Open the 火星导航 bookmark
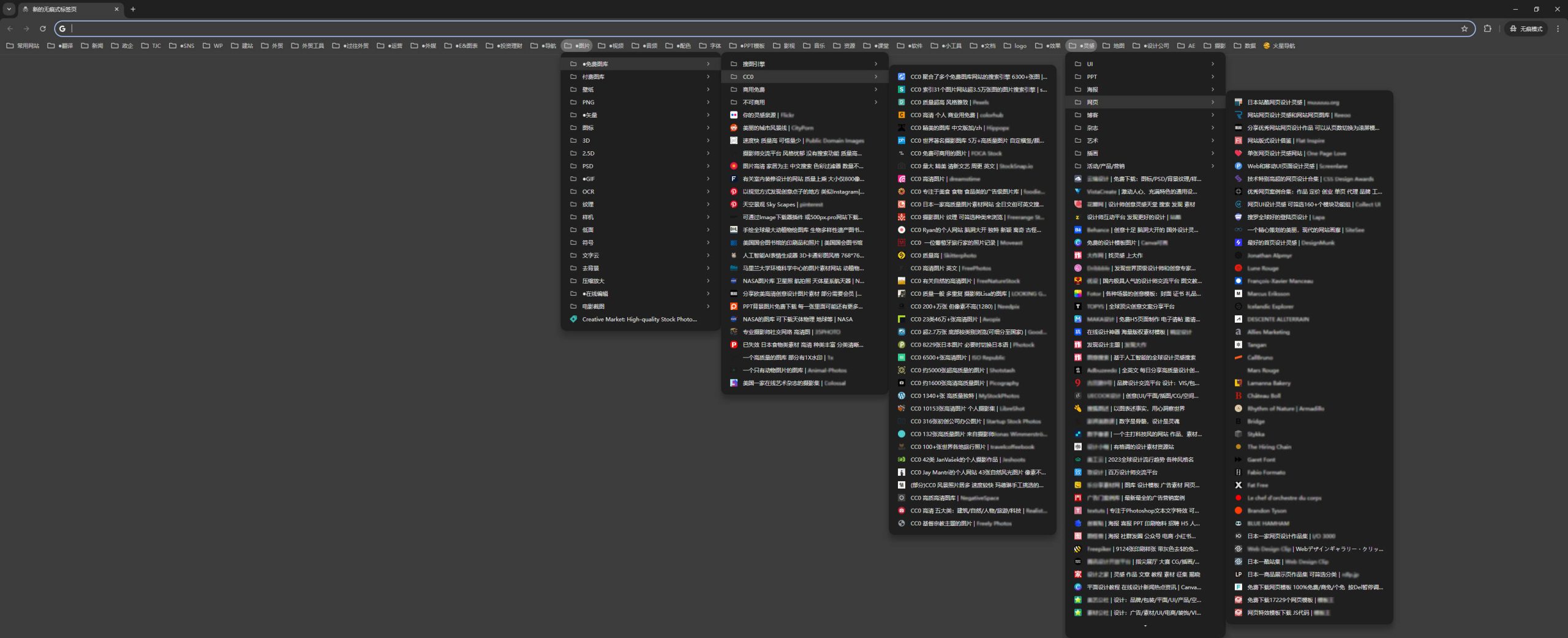Viewport: 1568px width, 638px height. [1279, 45]
